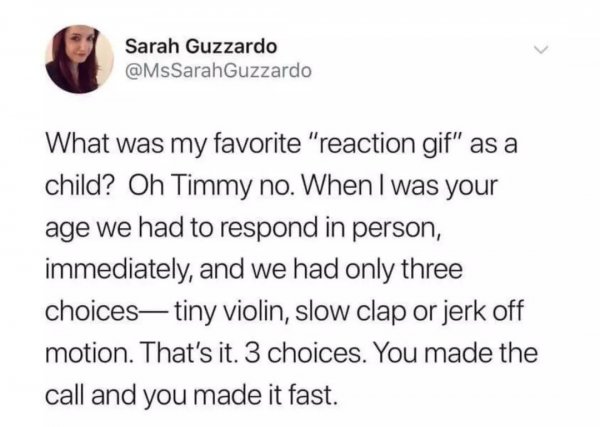Open the @MsSarahGuzzardo handle link

coord(220,71)
